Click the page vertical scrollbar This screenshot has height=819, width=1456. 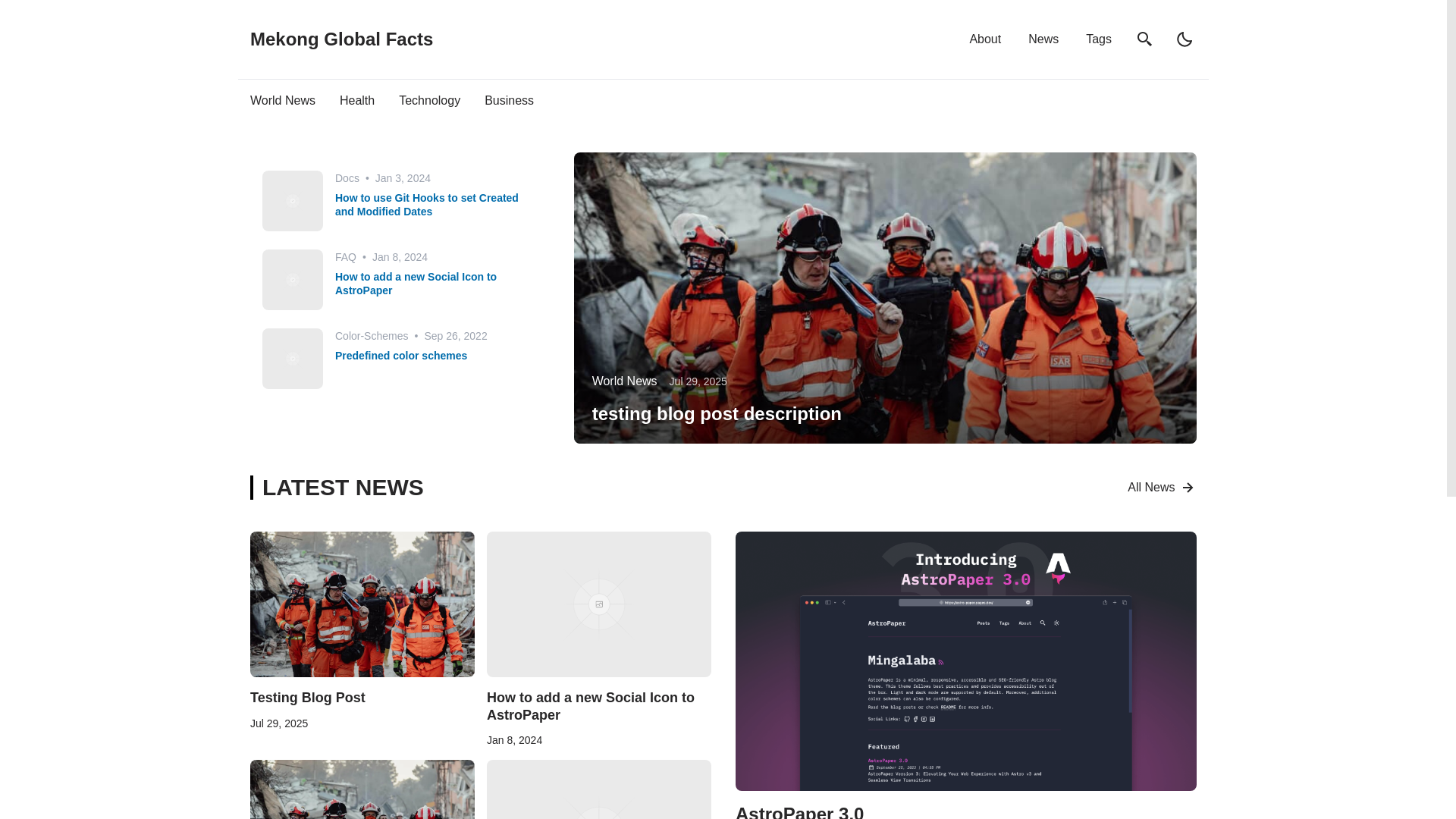click(x=1451, y=248)
